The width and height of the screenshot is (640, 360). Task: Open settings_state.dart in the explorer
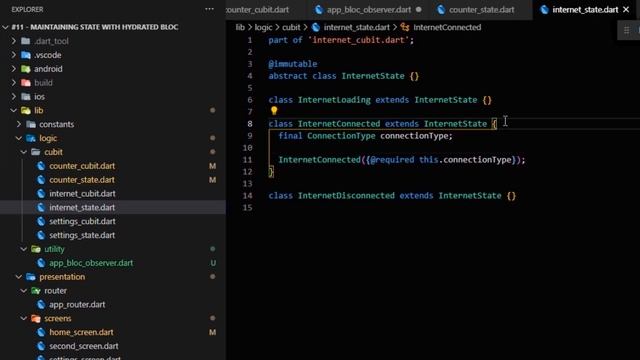click(82, 236)
